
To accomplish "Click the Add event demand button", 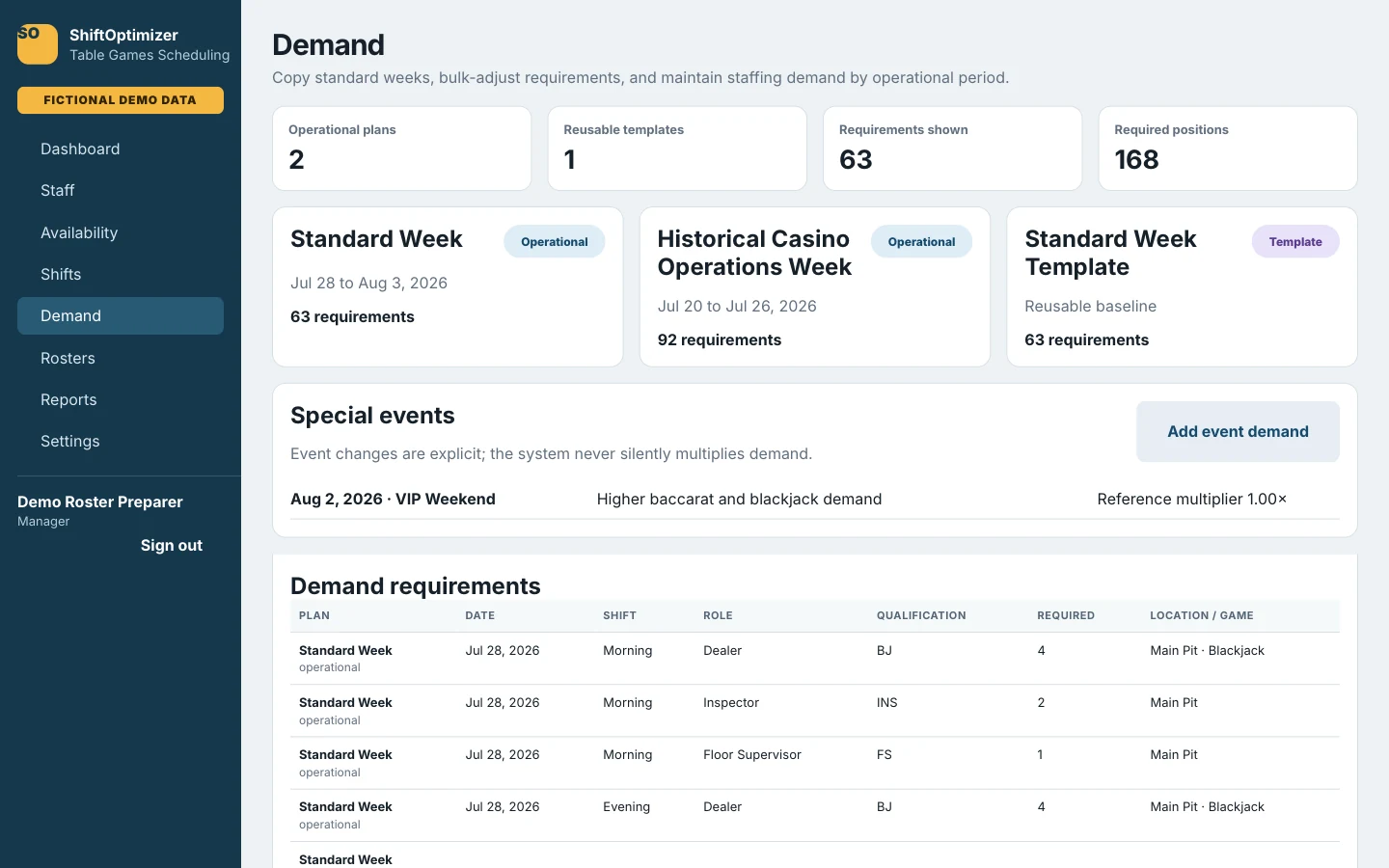I will [1238, 431].
